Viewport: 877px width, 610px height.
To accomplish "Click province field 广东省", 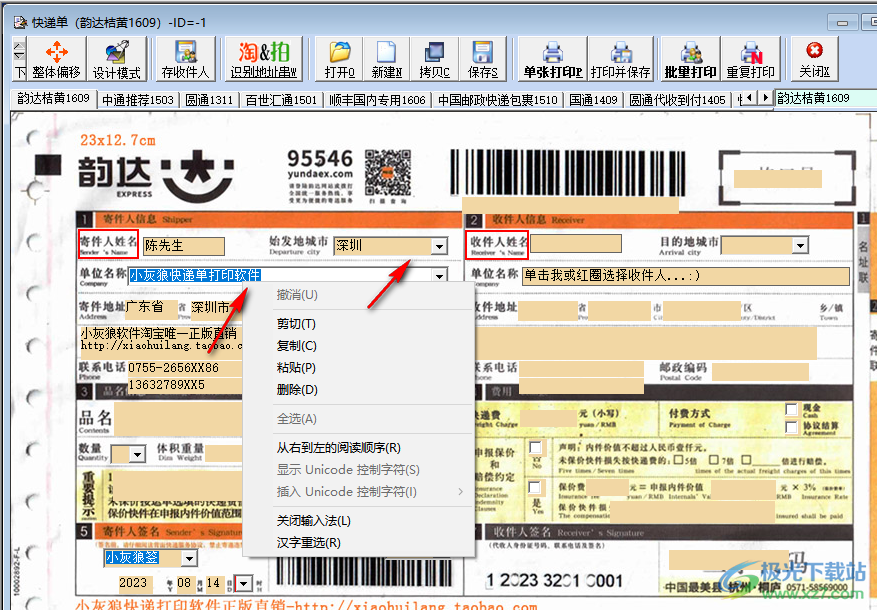I will pos(151,307).
